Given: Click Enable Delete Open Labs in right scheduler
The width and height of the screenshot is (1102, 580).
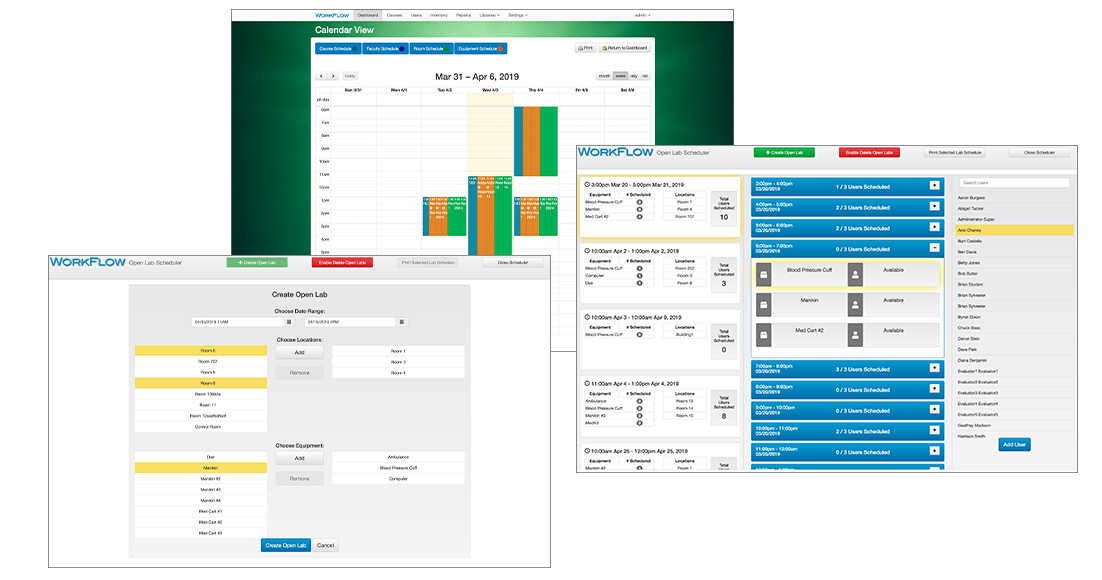Looking at the screenshot, I should pos(869,152).
